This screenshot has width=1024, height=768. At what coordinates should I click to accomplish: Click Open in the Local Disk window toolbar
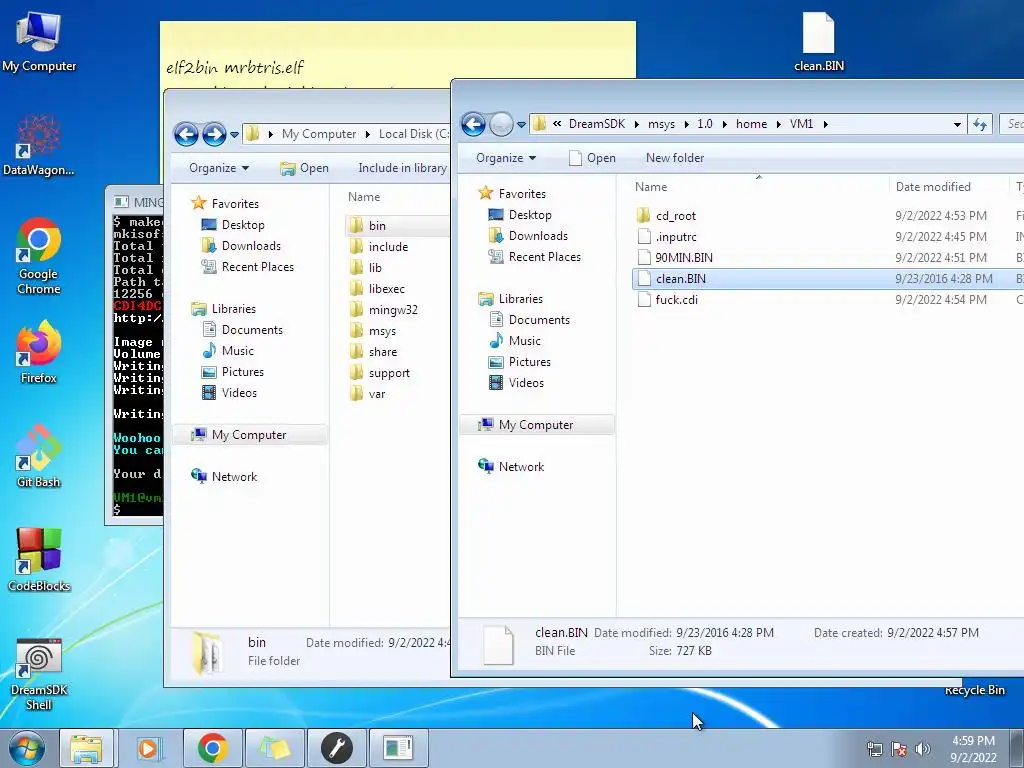point(304,168)
